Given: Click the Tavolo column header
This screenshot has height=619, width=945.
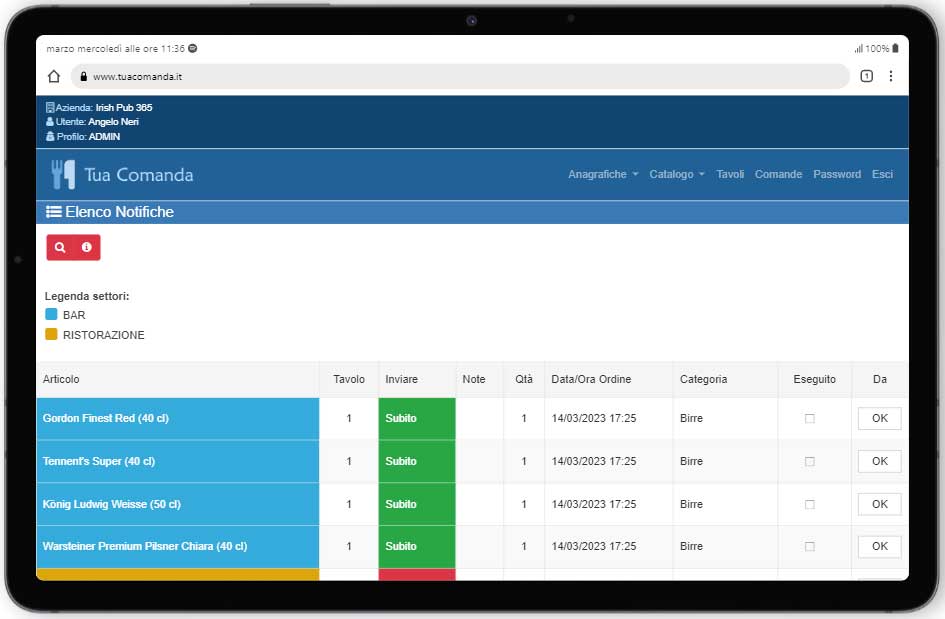Looking at the screenshot, I should click(x=349, y=379).
